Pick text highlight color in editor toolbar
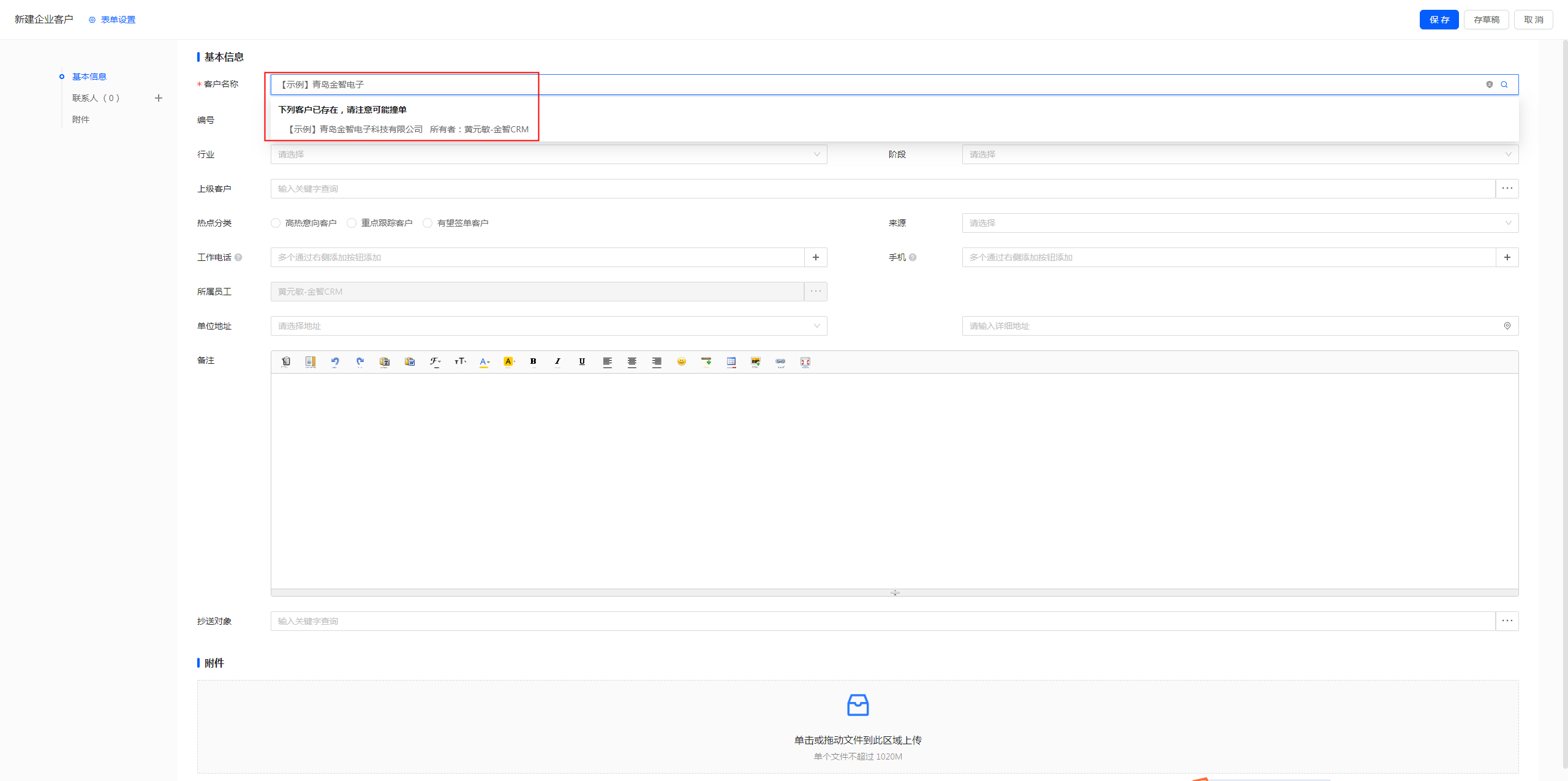Screen dimensions: 1568x781 pyautogui.click(x=508, y=361)
